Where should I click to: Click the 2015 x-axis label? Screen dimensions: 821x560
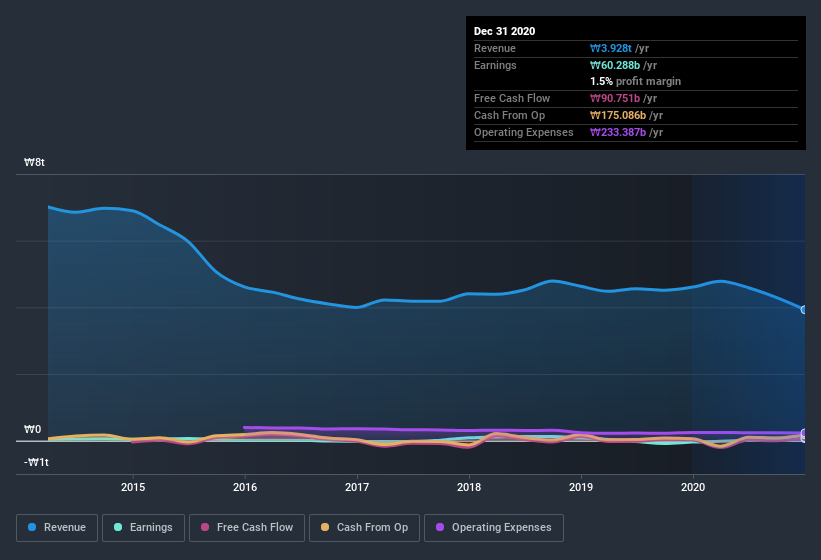[x=133, y=487]
